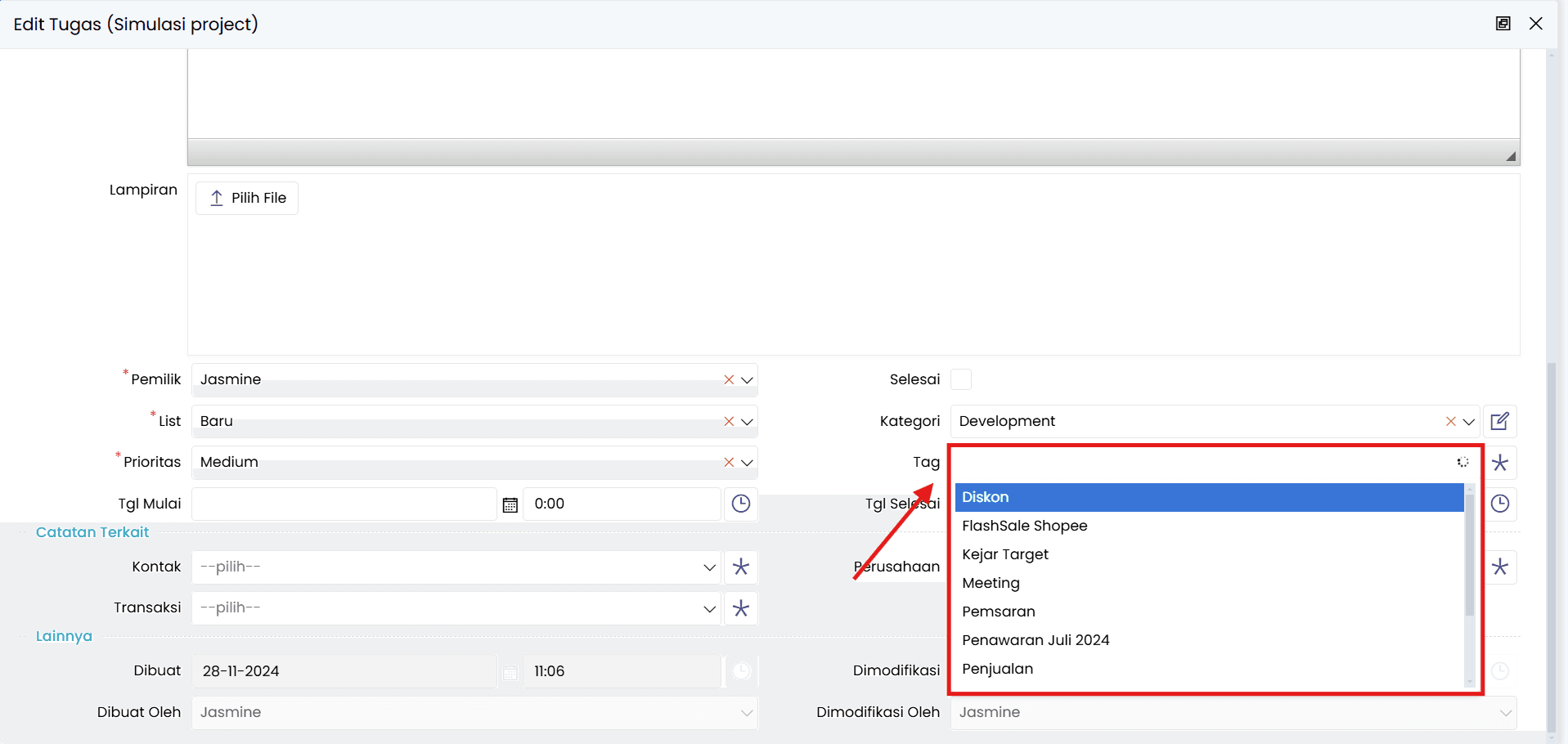Expand the List dropdown arrow
Screen dimensions: 1568x744
(x=747, y=422)
